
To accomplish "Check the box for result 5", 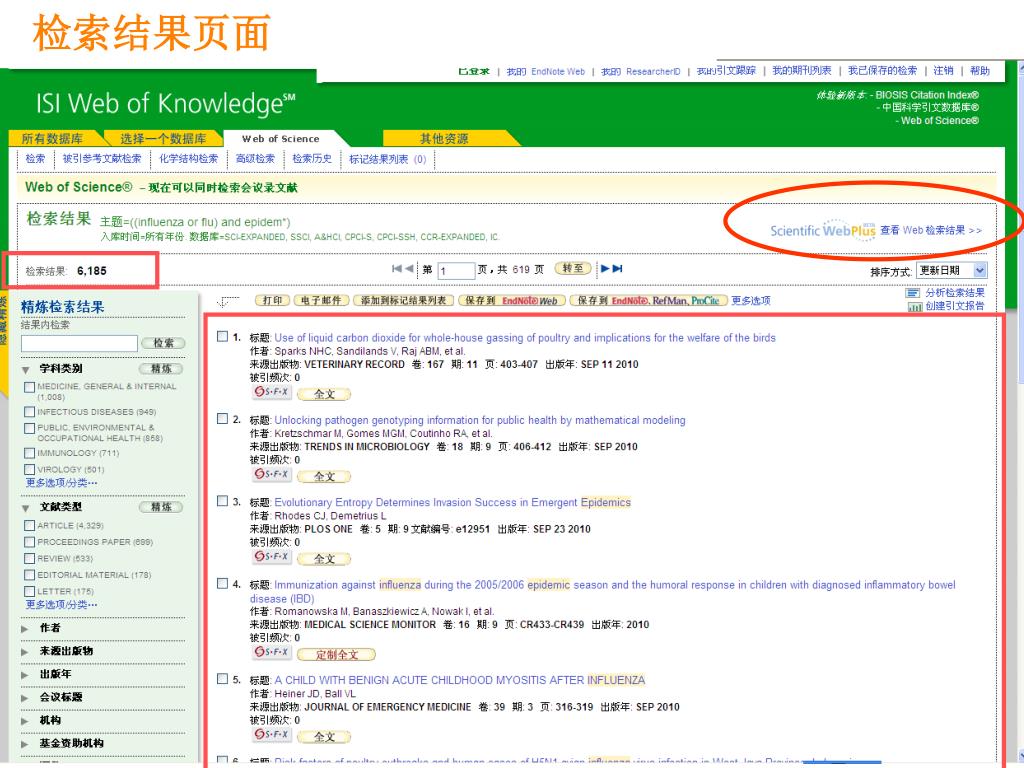I will point(223,679).
